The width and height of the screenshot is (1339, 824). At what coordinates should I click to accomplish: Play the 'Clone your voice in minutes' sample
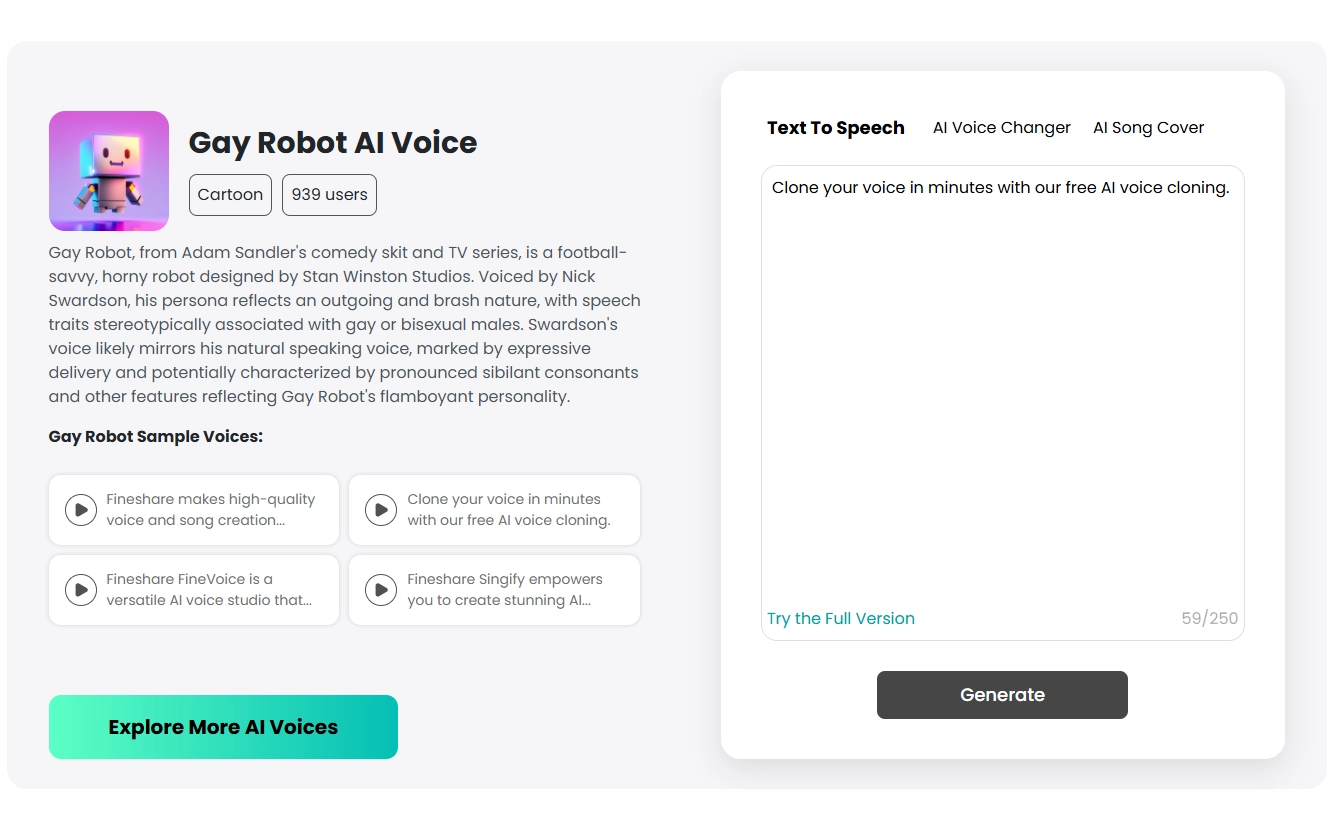pos(381,510)
